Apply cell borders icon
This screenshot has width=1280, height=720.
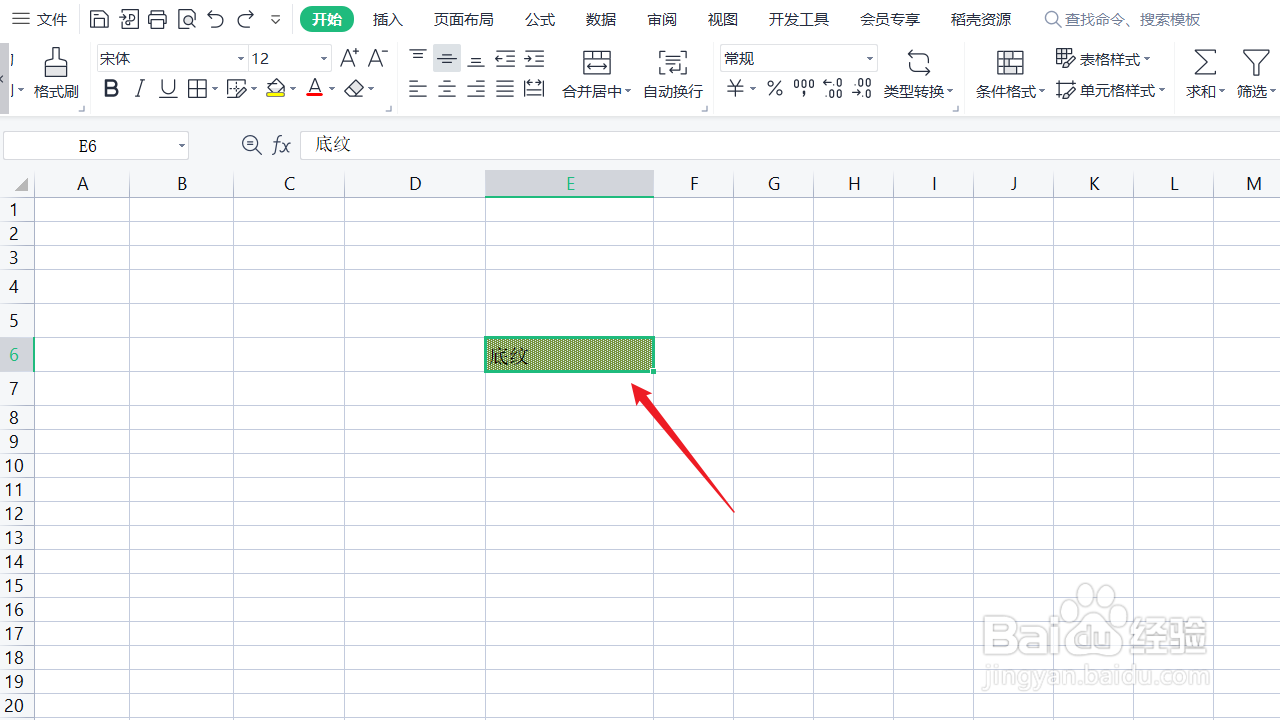pyautogui.click(x=197, y=89)
